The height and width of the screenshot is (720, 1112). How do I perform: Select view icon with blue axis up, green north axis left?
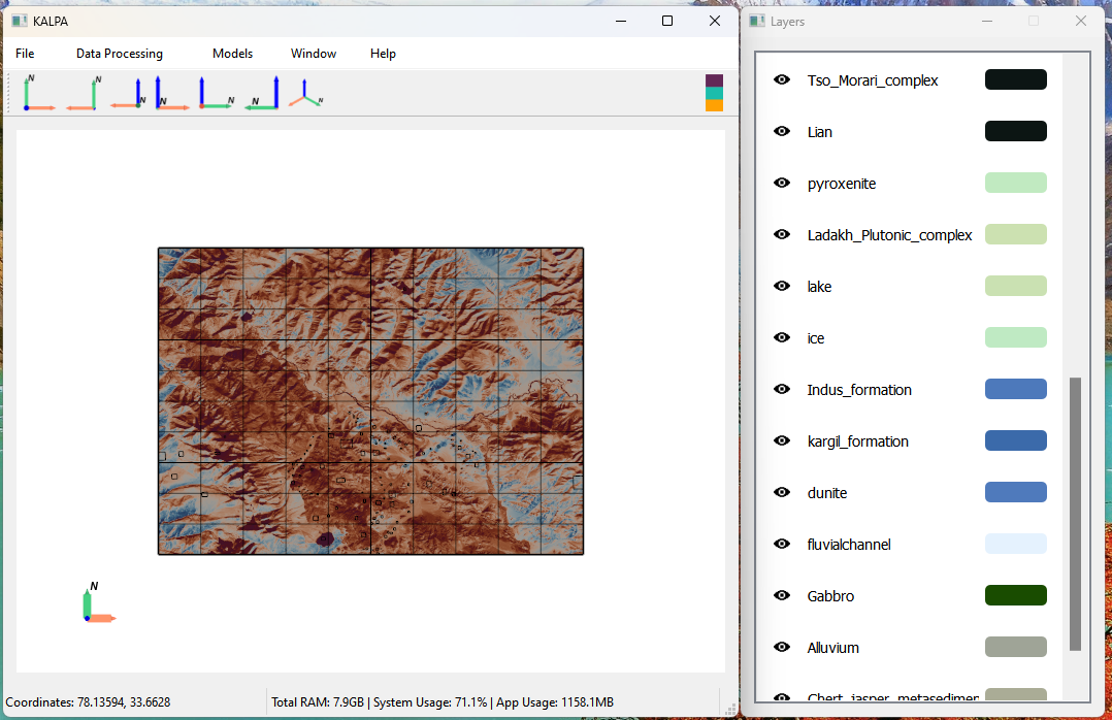262,93
